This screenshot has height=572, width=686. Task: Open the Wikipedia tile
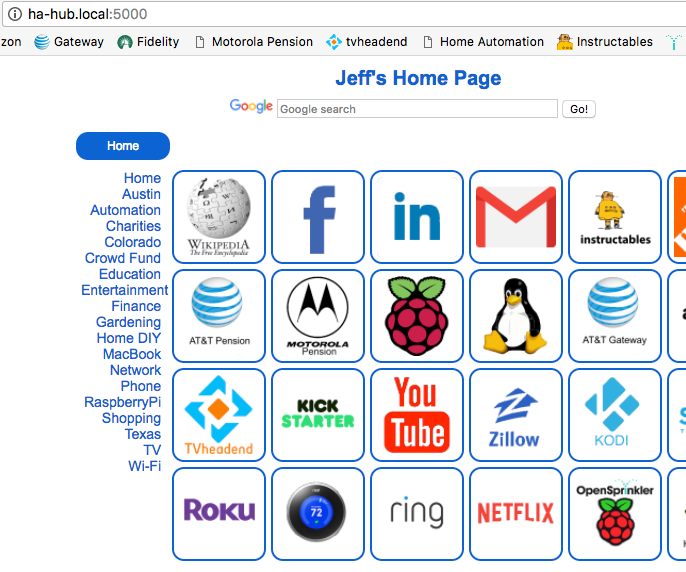tap(219, 217)
